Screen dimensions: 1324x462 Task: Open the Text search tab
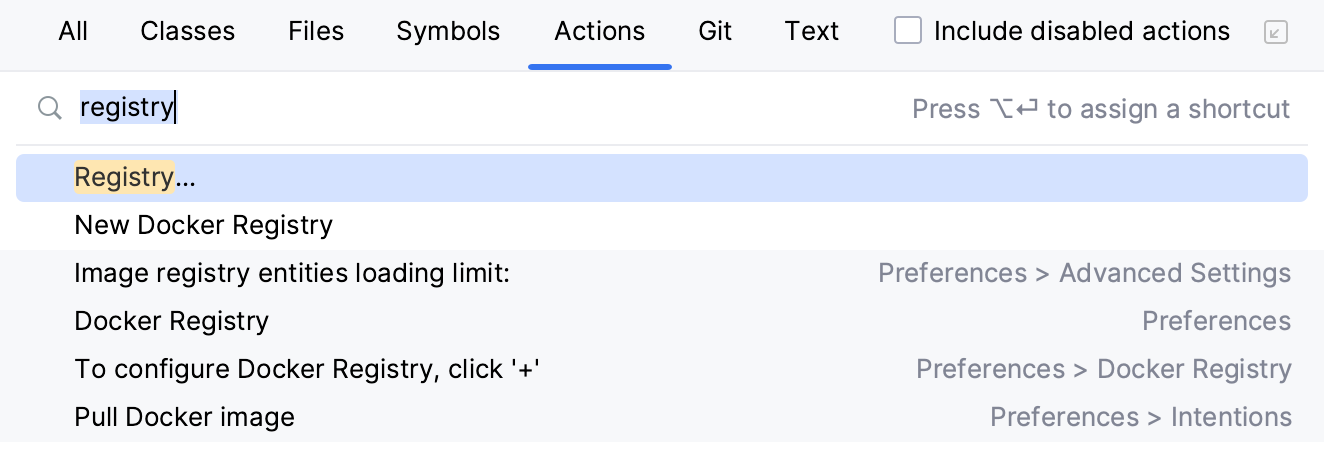(x=811, y=32)
